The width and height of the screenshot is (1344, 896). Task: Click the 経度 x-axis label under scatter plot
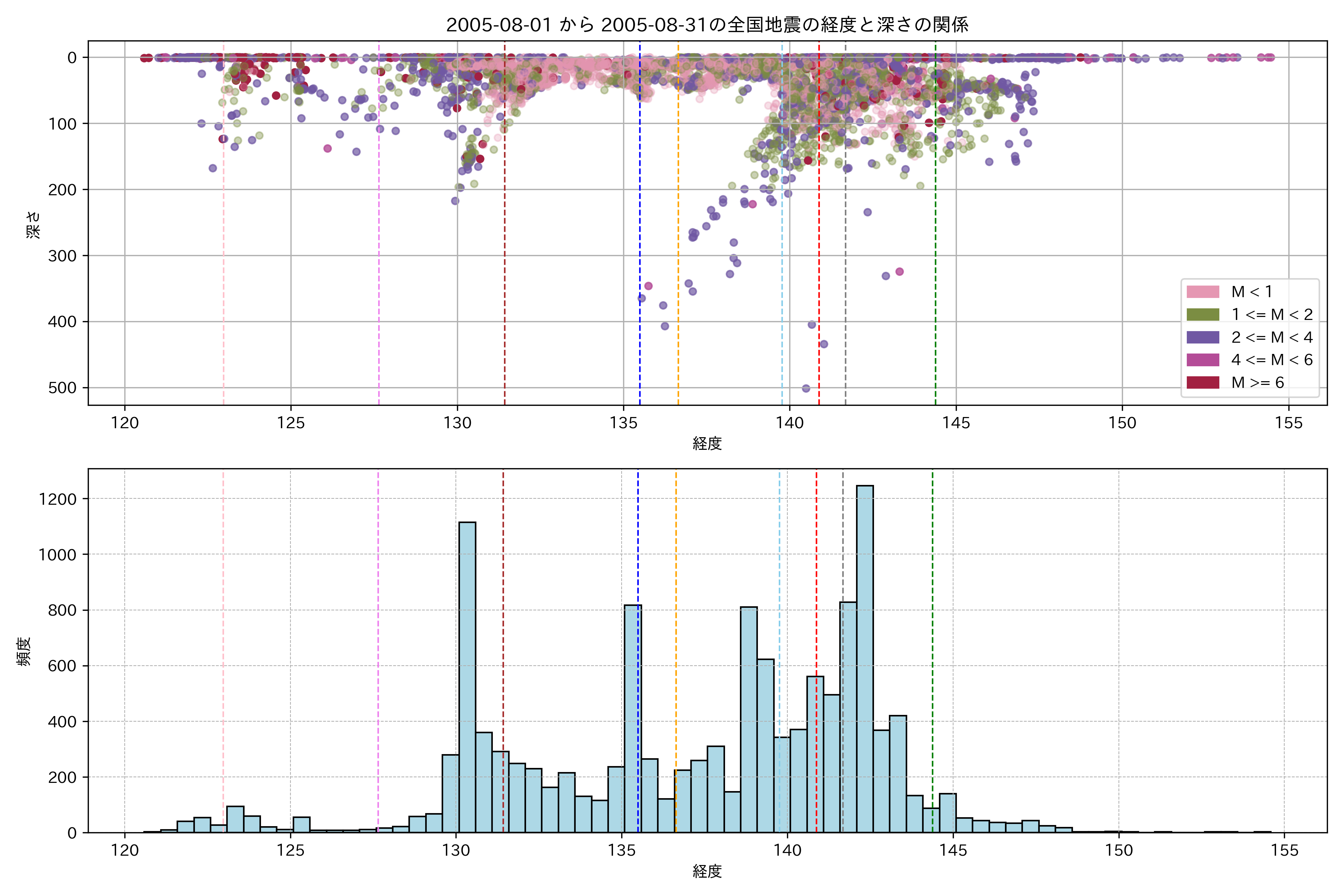[707, 444]
